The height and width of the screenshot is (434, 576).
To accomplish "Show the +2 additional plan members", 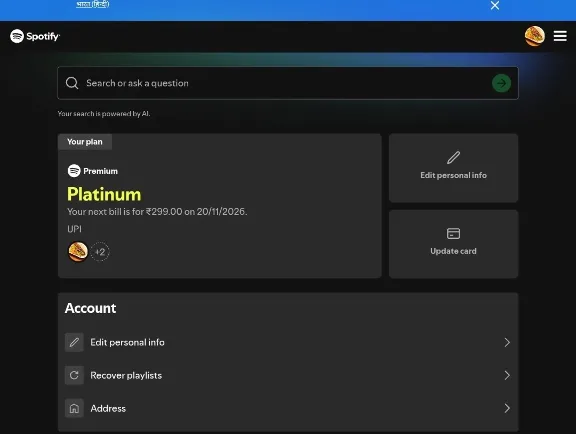I will point(100,252).
